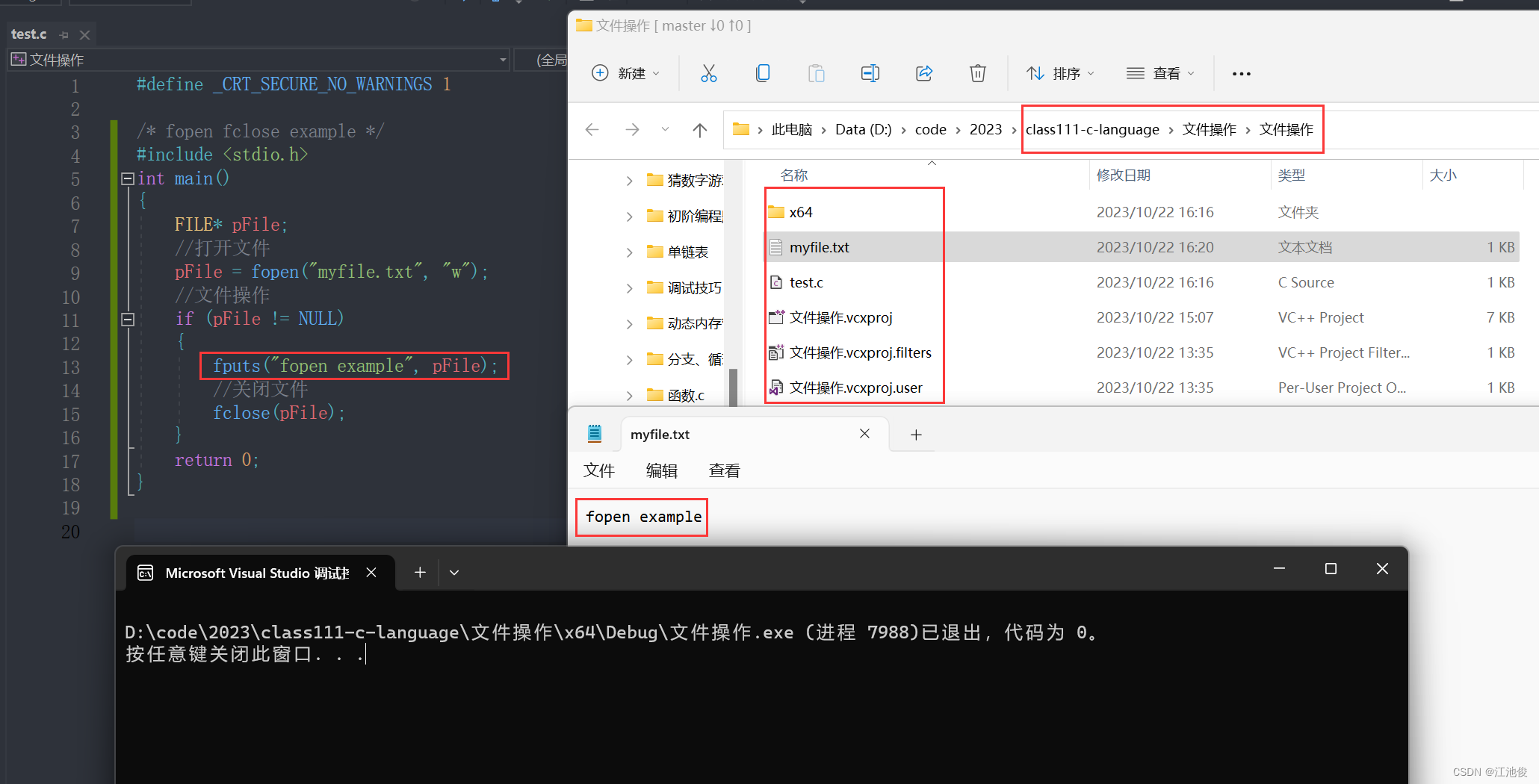Close the test.c editor tab
This screenshot has height=784, width=1539.
pyautogui.click(x=84, y=35)
